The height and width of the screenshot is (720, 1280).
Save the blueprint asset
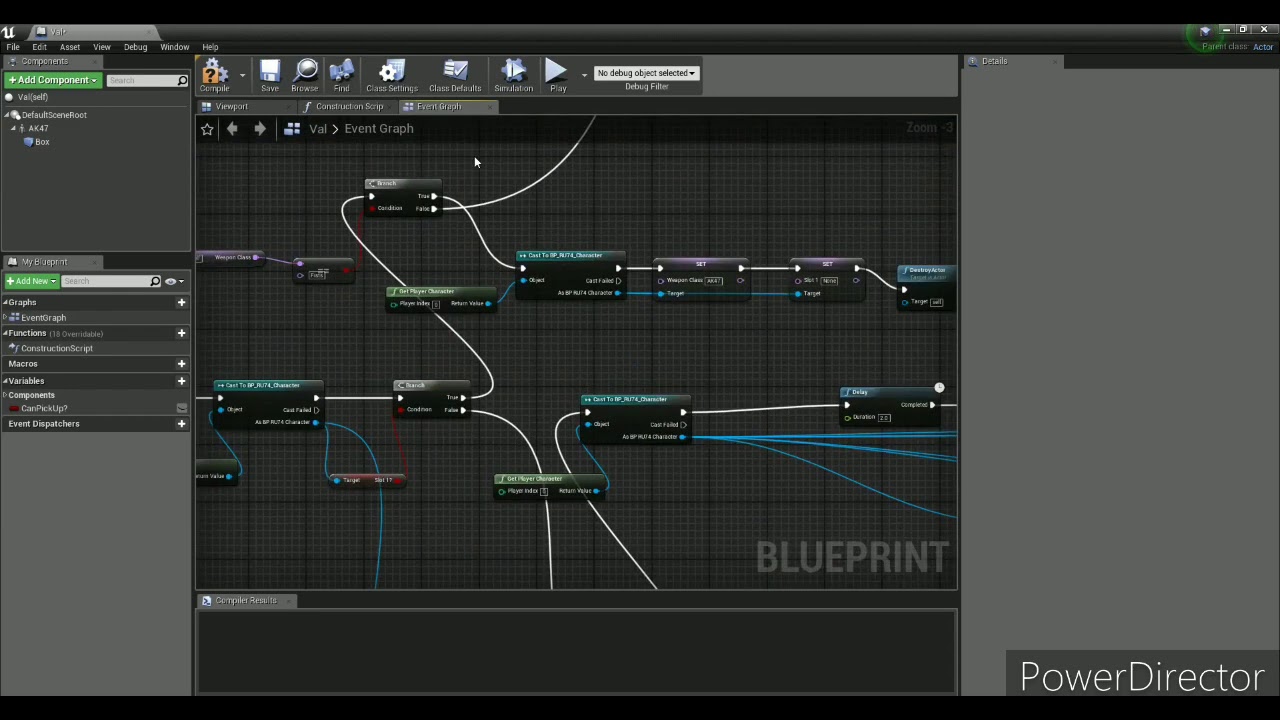pos(270,75)
